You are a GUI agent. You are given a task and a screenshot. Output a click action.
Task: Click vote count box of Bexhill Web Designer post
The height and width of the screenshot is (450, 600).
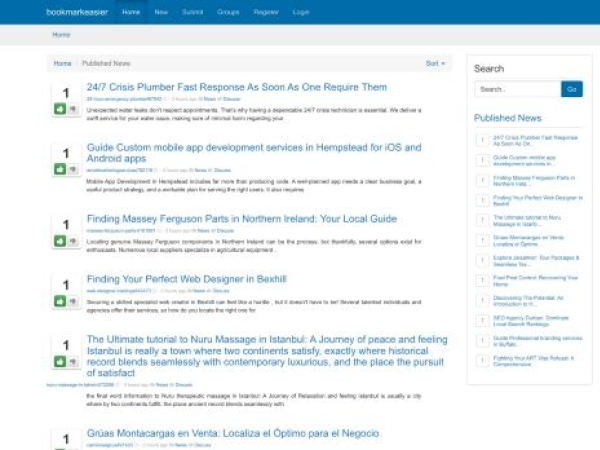(x=66, y=285)
